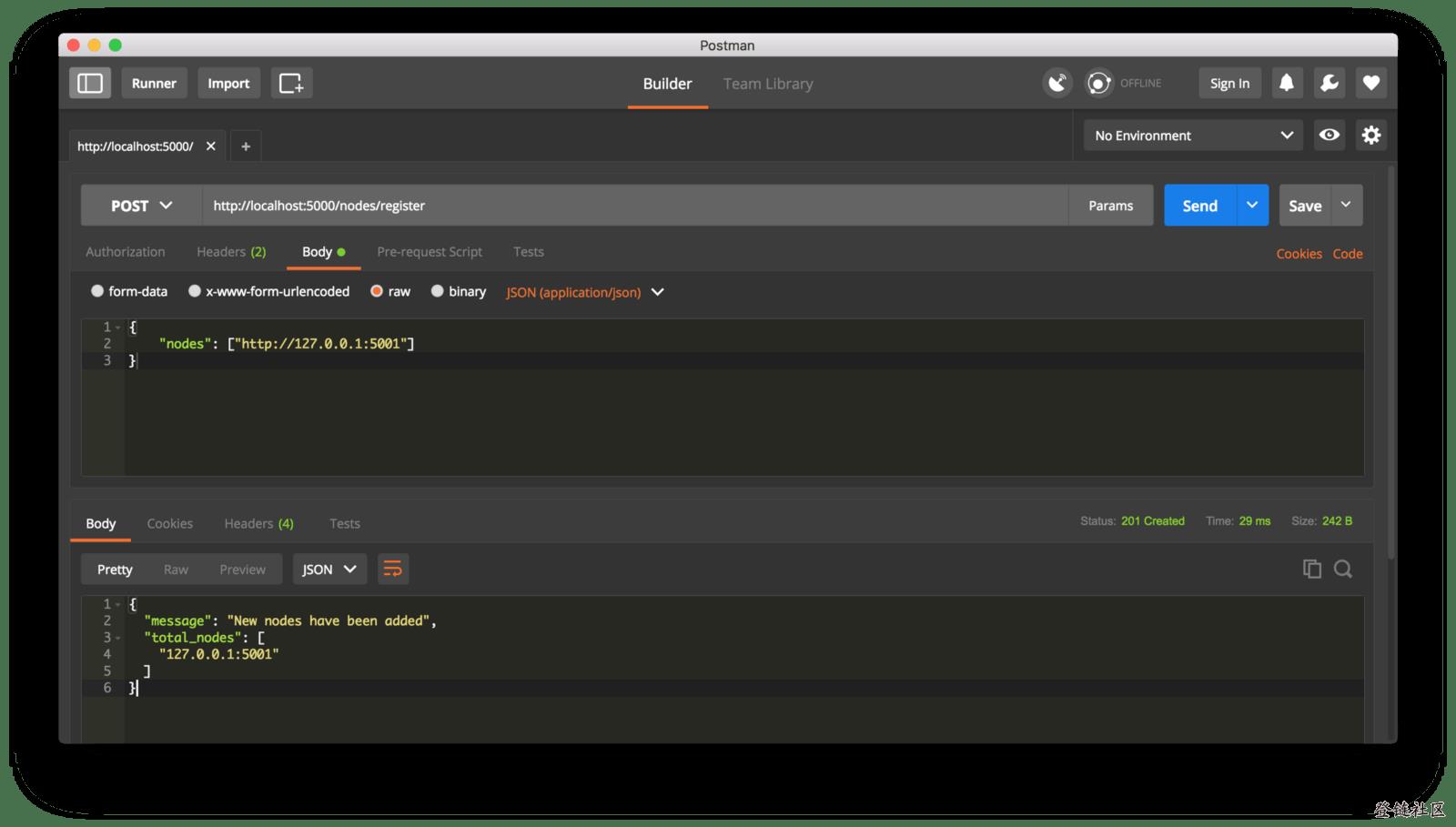This screenshot has width=1456, height=827.
Task: Open JSON (application/json) content type dropdown
Action: coord(585,292)
